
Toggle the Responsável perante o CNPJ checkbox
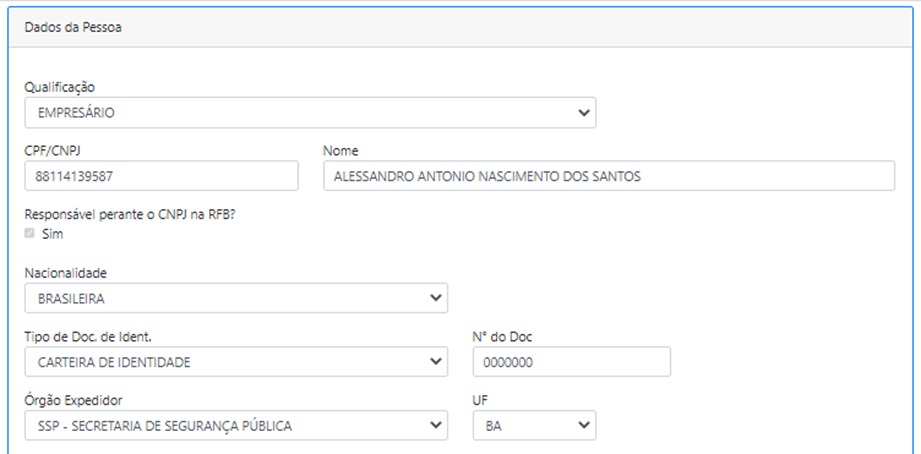pyautogui.click(x=30, y=233)
